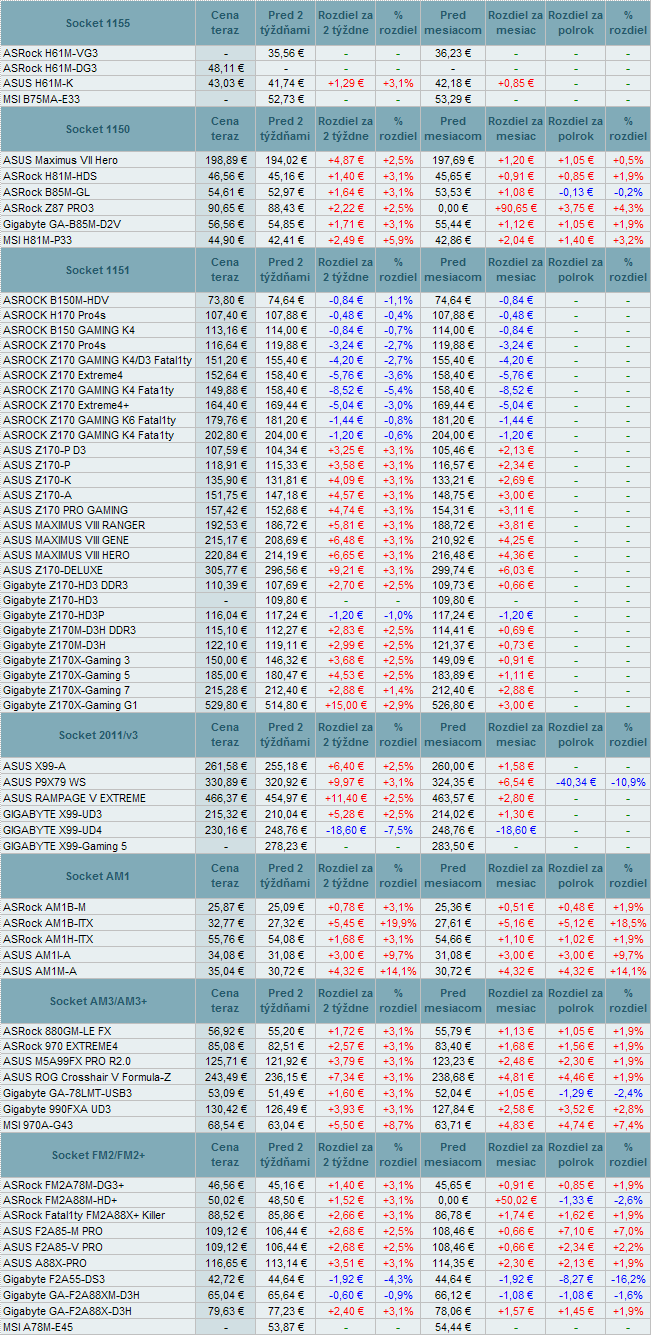Select the ASRock H61M-VG3 row name
The image size is (651, 1335).
coord(50,52)
